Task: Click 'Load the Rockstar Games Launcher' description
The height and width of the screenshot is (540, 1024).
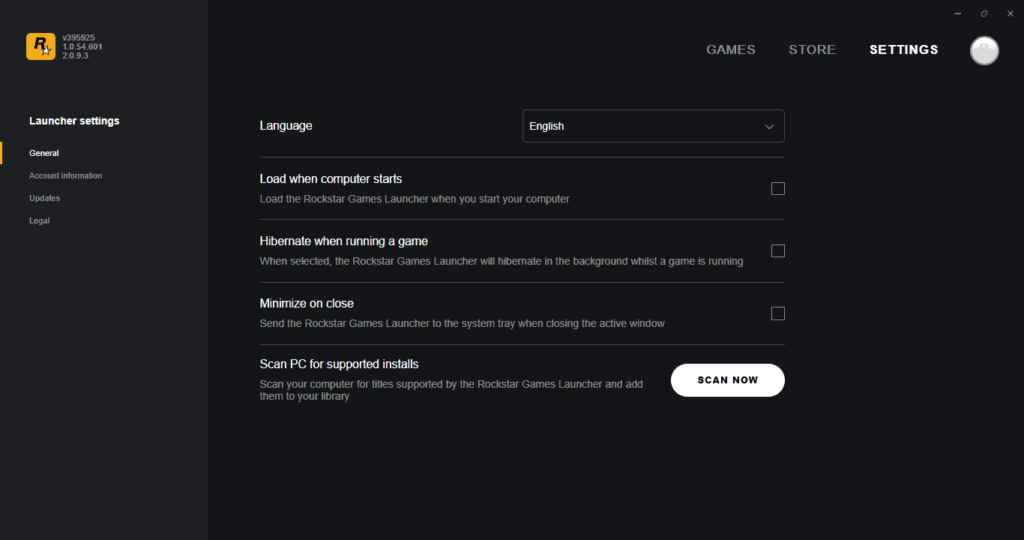Action: (x=414, y=199)
